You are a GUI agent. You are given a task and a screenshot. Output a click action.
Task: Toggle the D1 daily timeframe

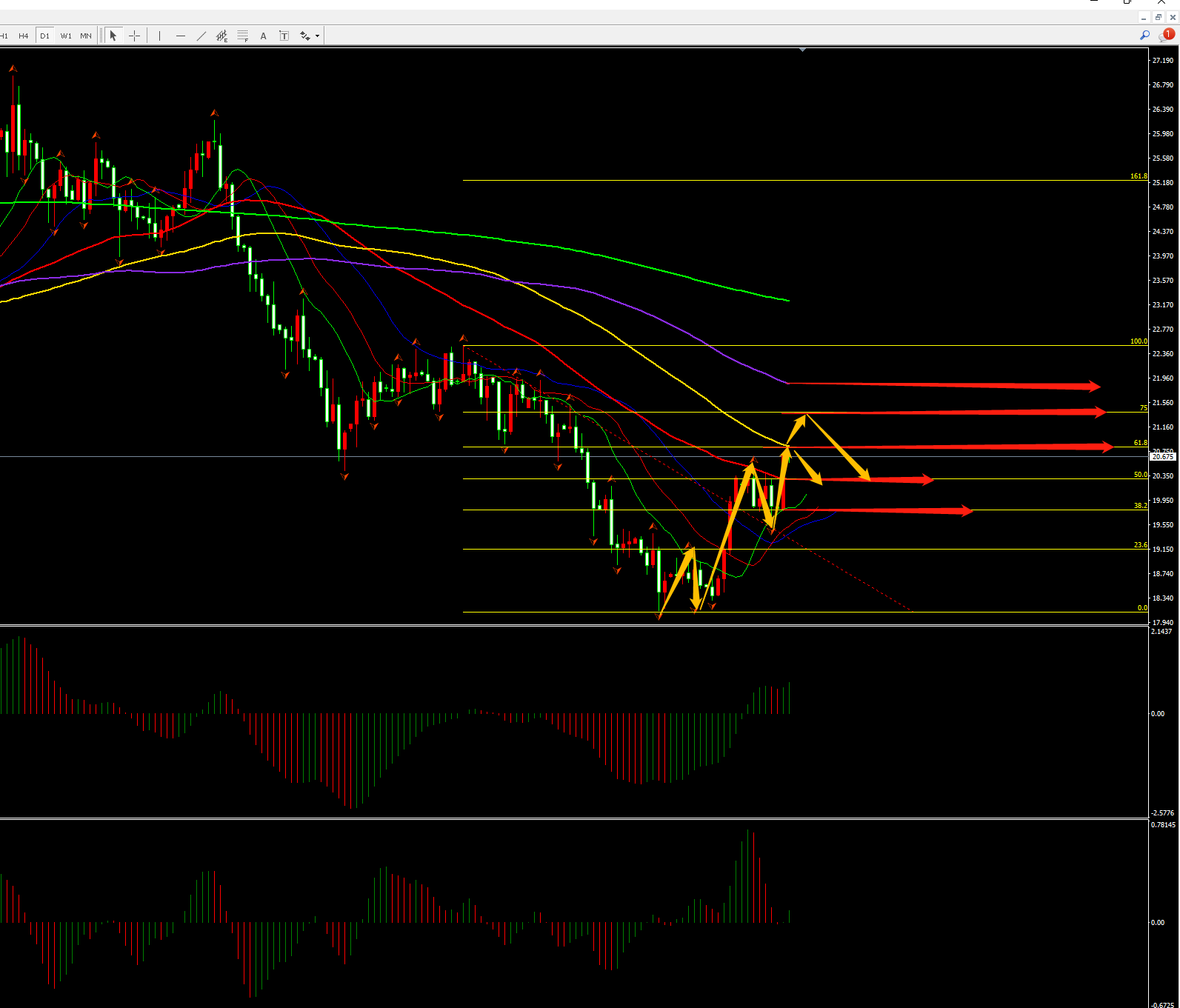coord(44,36)
